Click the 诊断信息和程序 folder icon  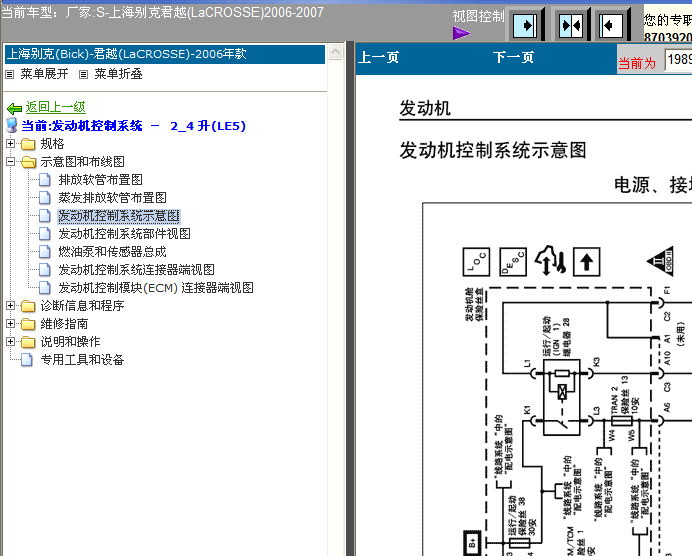click(x=28, y=306)
